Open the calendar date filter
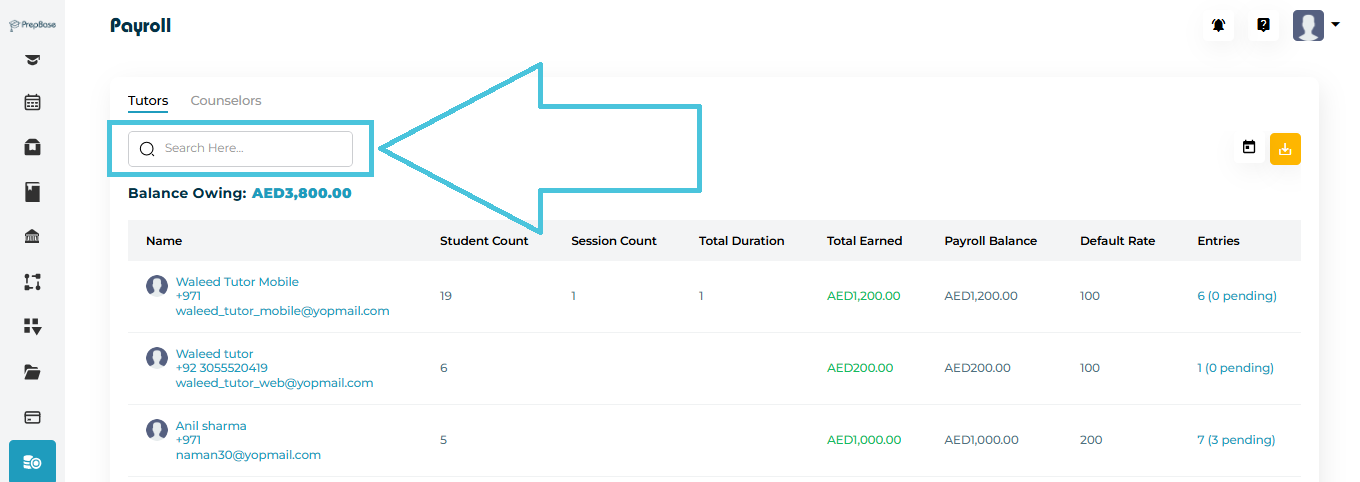The height and width of the screenshot is (482, 1360). pos(1248,148)
